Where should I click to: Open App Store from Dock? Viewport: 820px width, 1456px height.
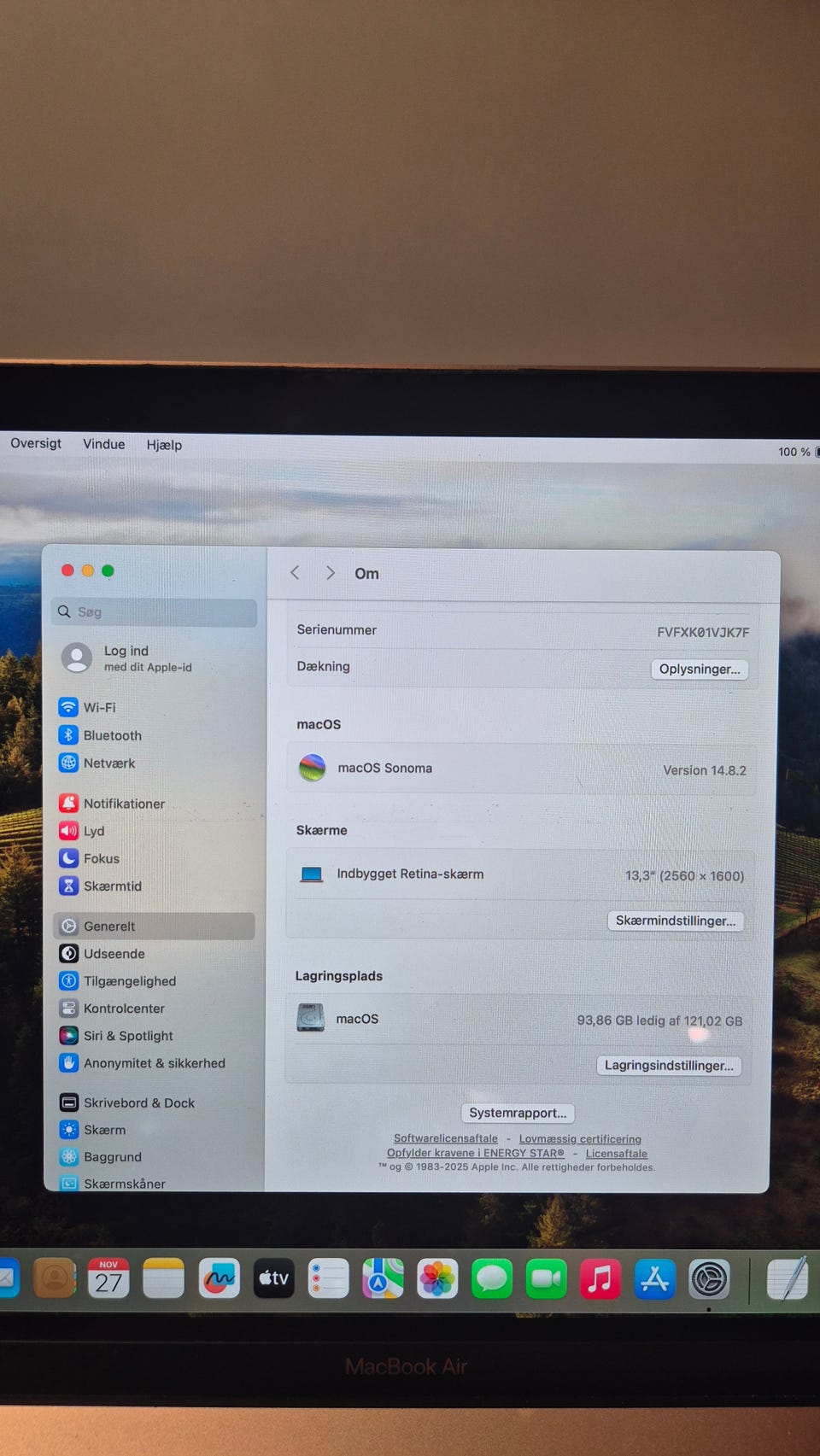[x=655, y=1278]
